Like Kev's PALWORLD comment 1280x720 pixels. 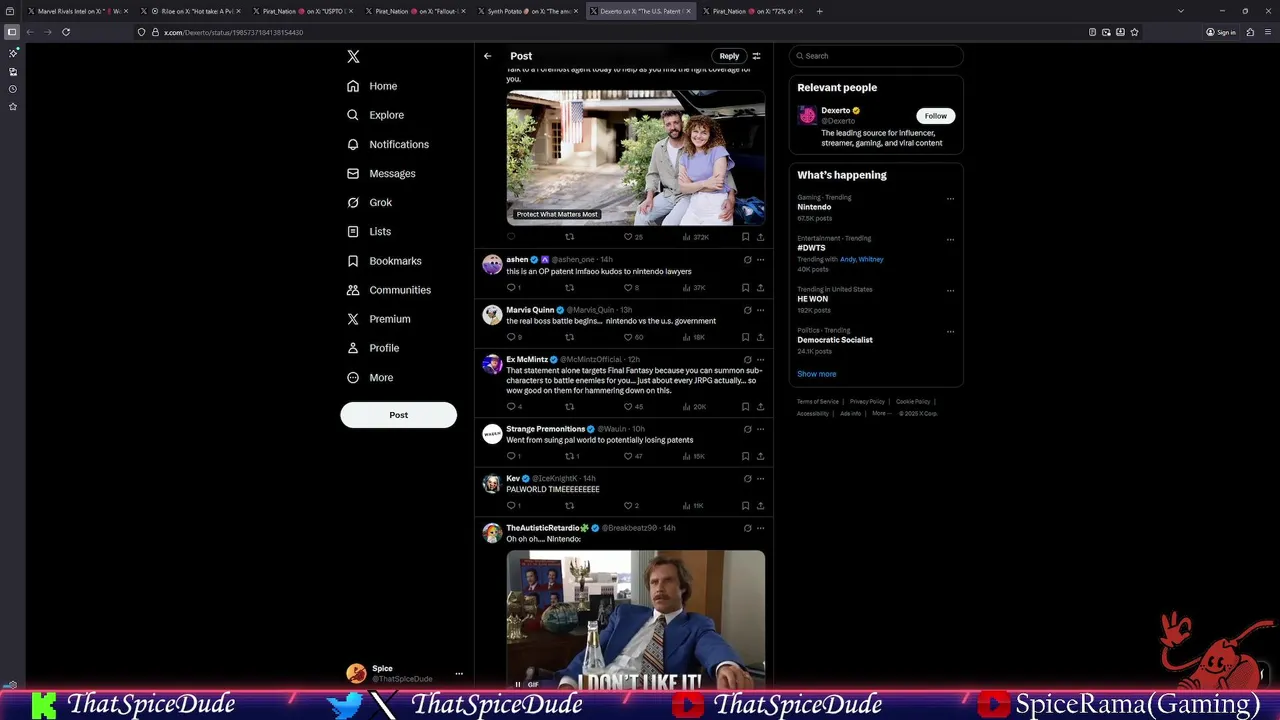point(628,506)
